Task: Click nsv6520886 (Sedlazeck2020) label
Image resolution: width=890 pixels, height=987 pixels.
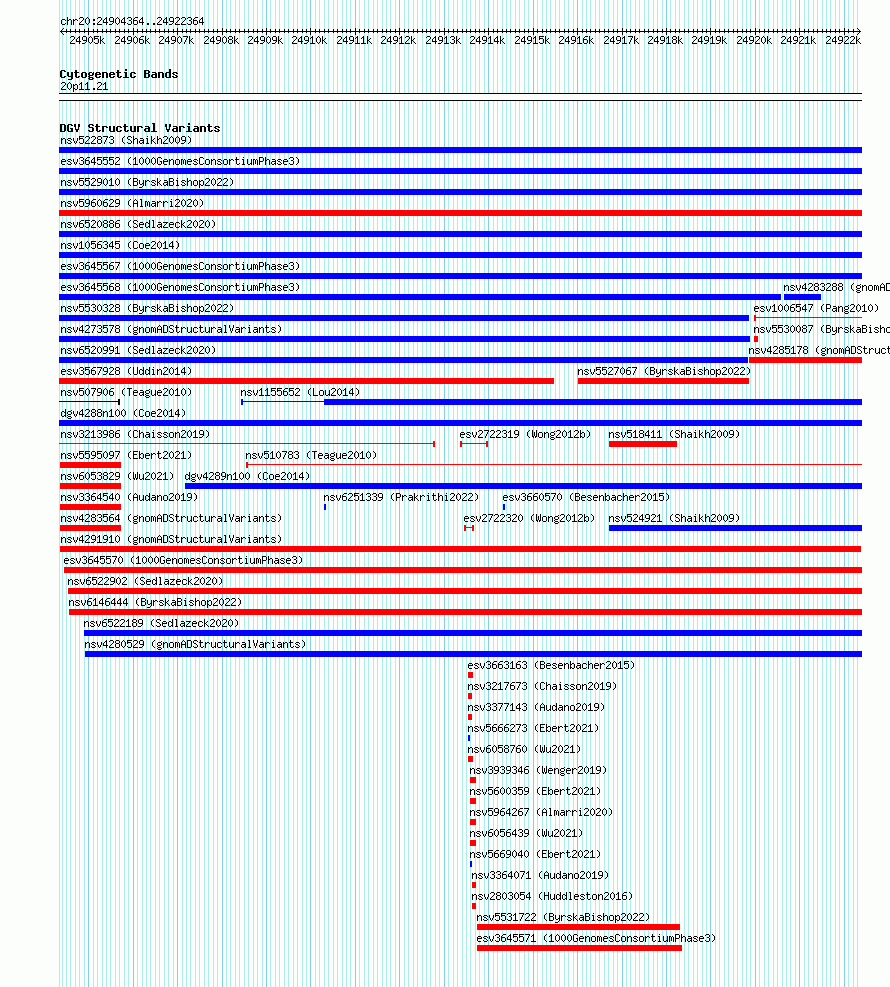Action: (x=138, y=224)
